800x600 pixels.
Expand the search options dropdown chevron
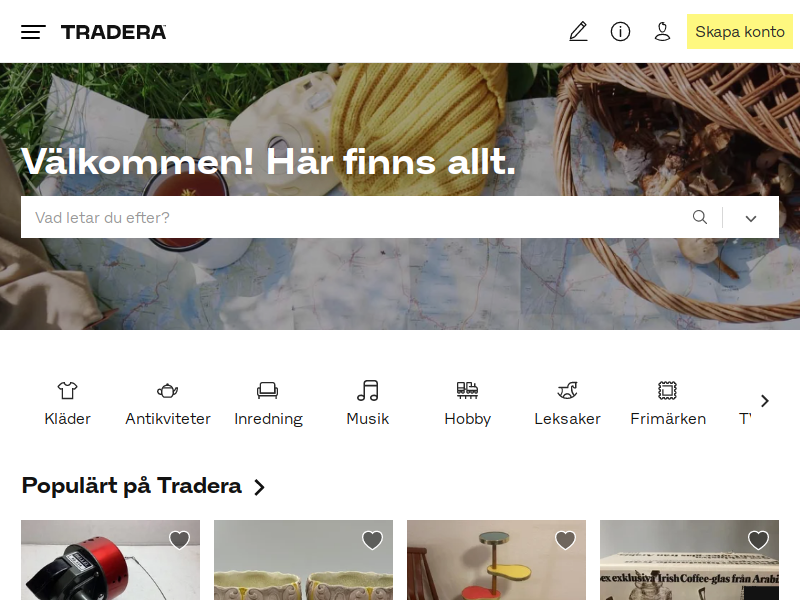coord(751,218)
